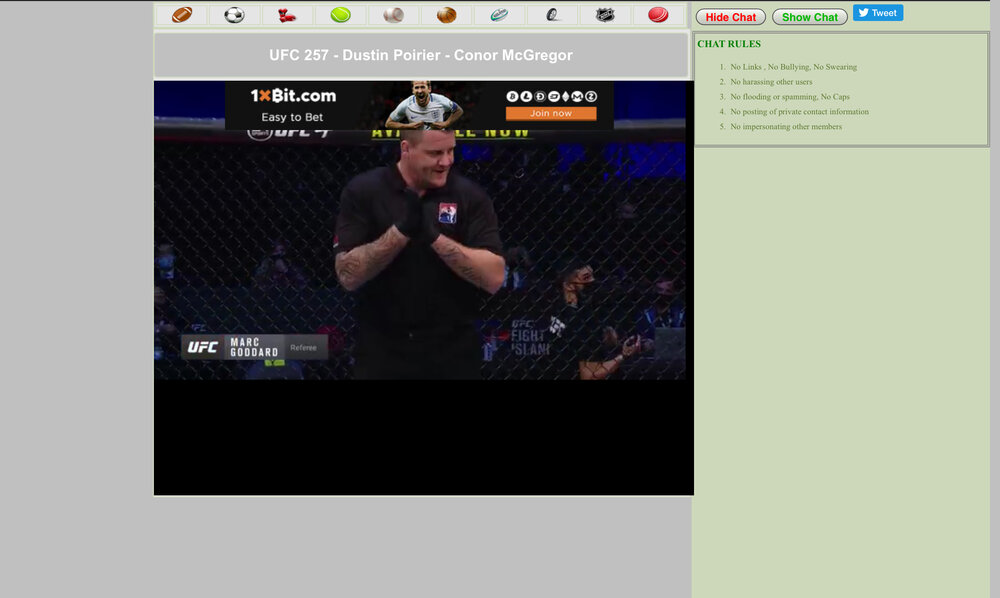Click the CHAT RULES heading
This screenshot has height=598, width=1000.
pyautogui.click(x=729, y=44)
